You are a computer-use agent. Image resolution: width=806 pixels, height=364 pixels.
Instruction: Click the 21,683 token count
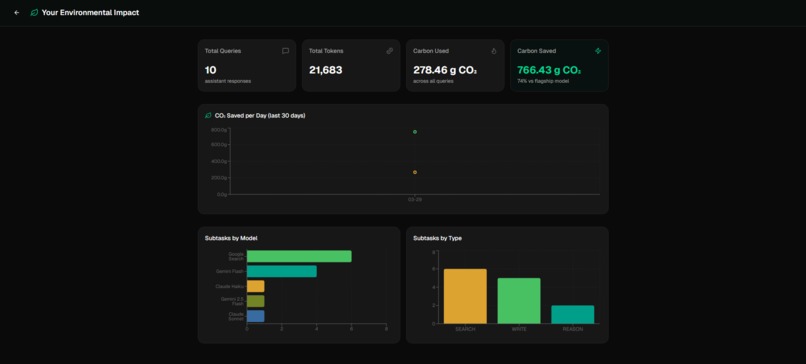[325, 70]
